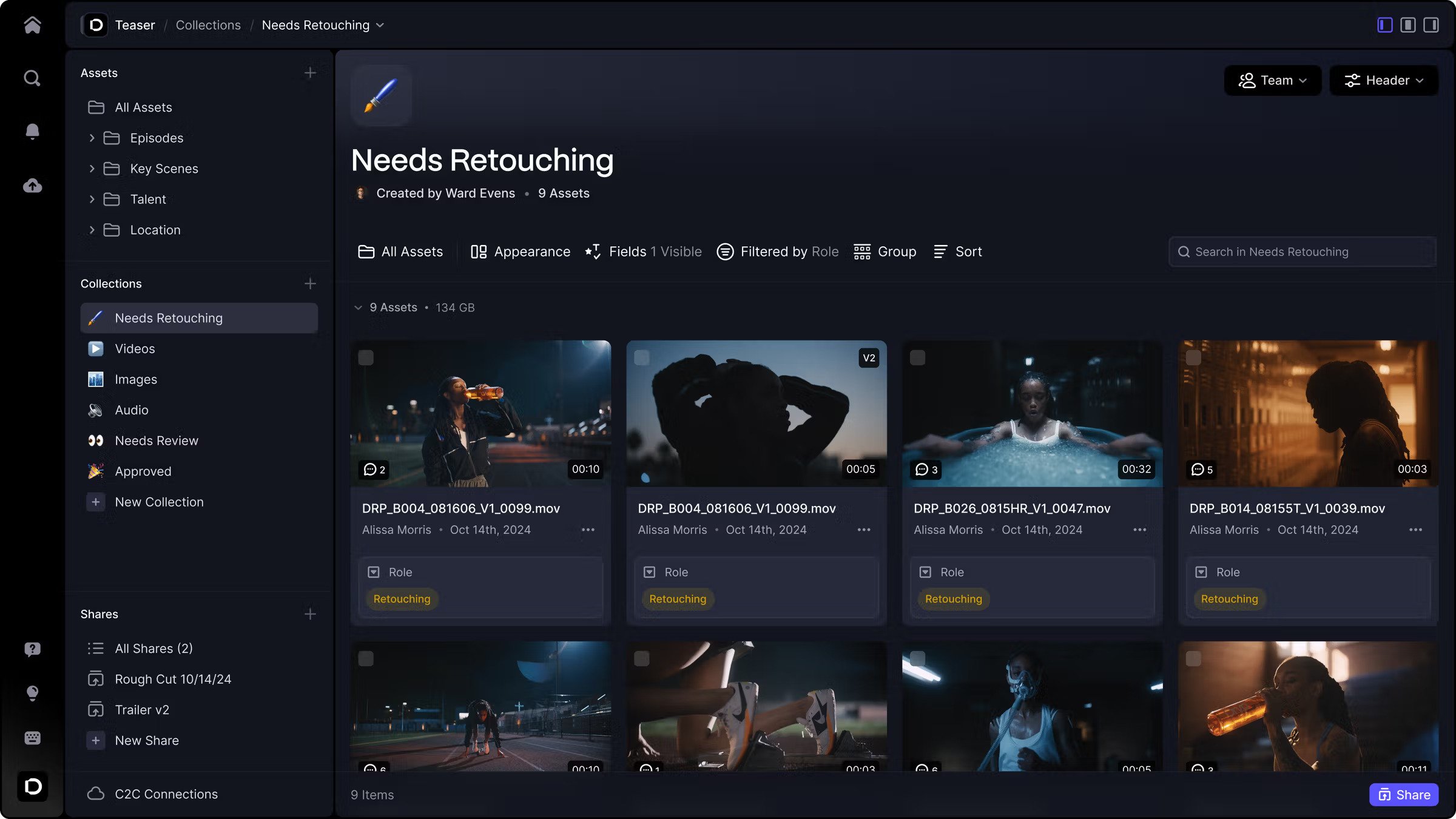Add a new asset folder with plus icon
The image size is (1456, 819).
point(310,73)
